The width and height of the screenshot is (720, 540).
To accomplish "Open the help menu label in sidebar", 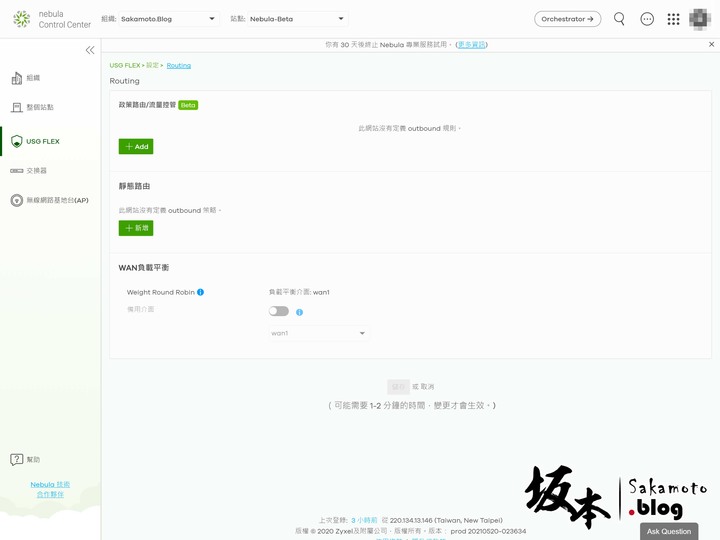I will [x=33, y=459].
